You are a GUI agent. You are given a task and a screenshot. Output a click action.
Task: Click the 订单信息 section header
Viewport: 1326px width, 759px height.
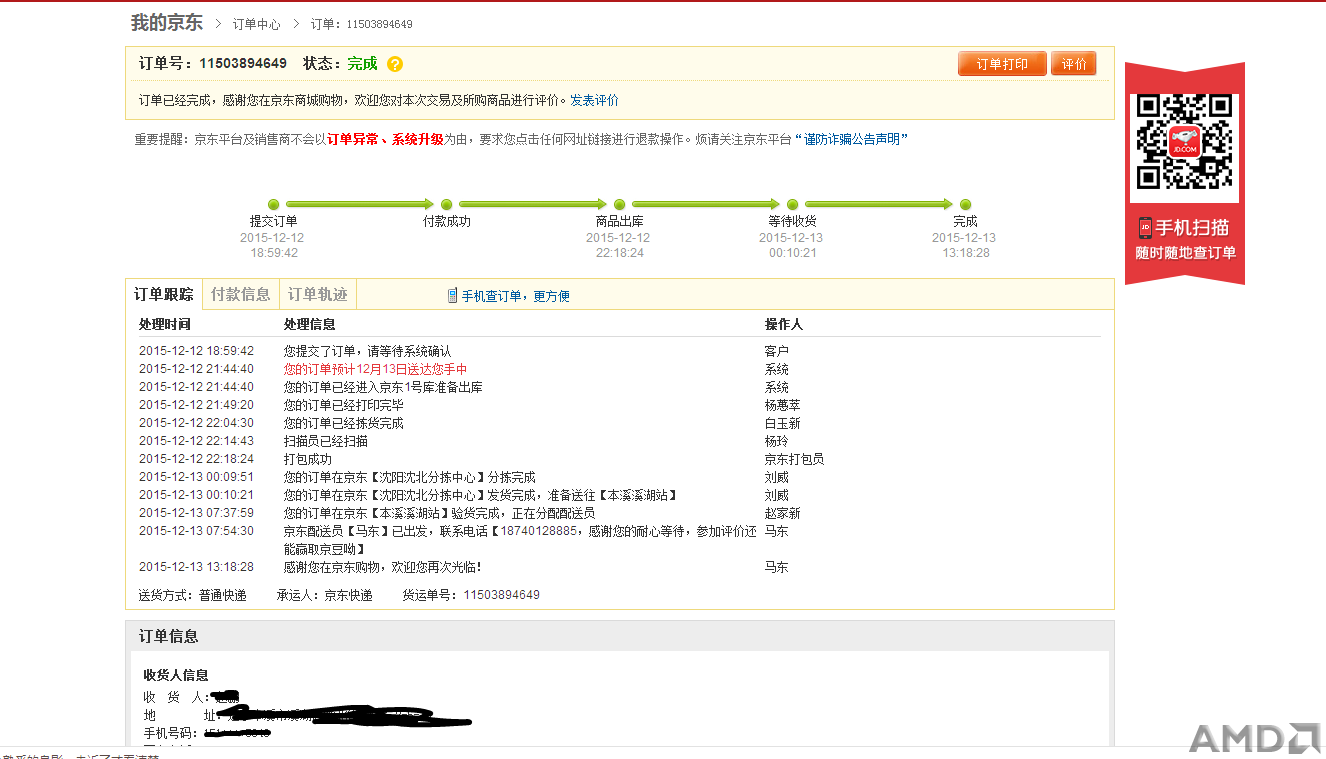click(x=168, y=636)
